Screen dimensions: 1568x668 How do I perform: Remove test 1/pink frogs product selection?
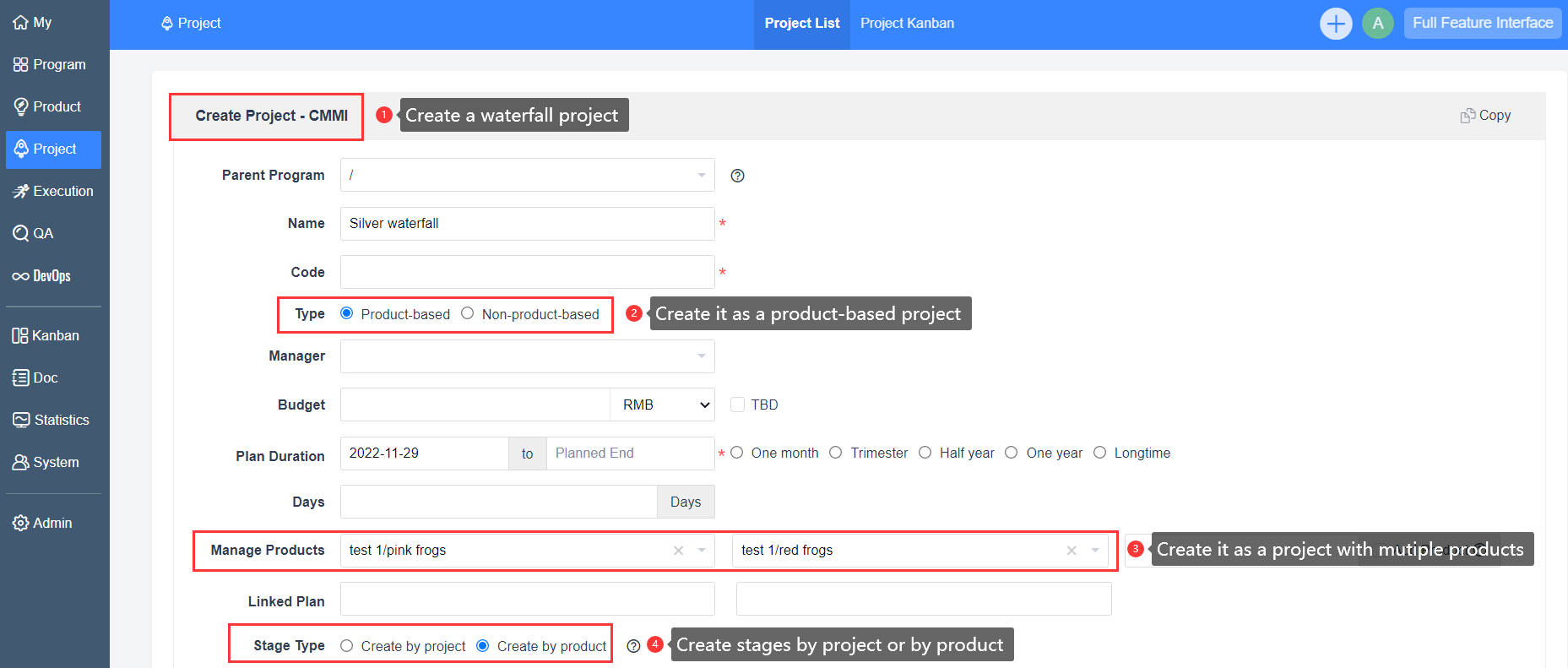tap(678, 551)
